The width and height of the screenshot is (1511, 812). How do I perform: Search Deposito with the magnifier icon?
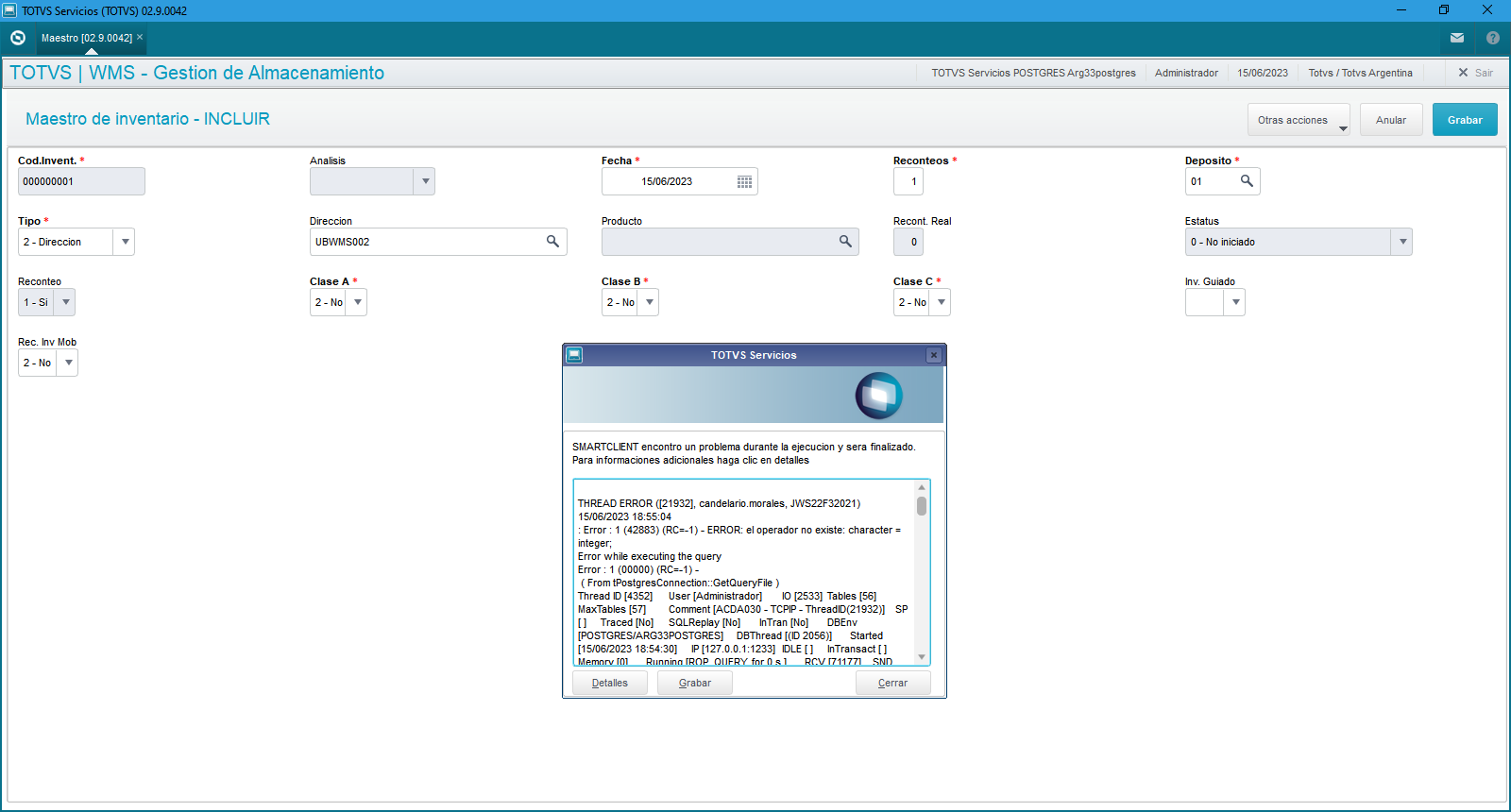point(1247,181)
